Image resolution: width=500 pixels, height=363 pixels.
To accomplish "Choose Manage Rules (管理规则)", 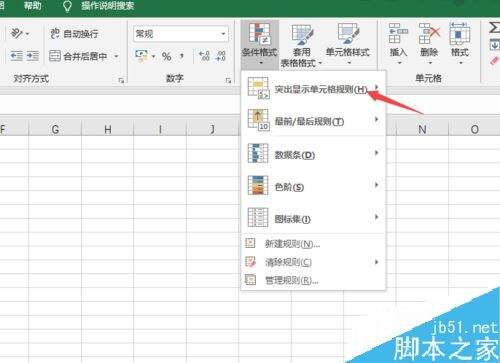I will click(x=313, y=280).
